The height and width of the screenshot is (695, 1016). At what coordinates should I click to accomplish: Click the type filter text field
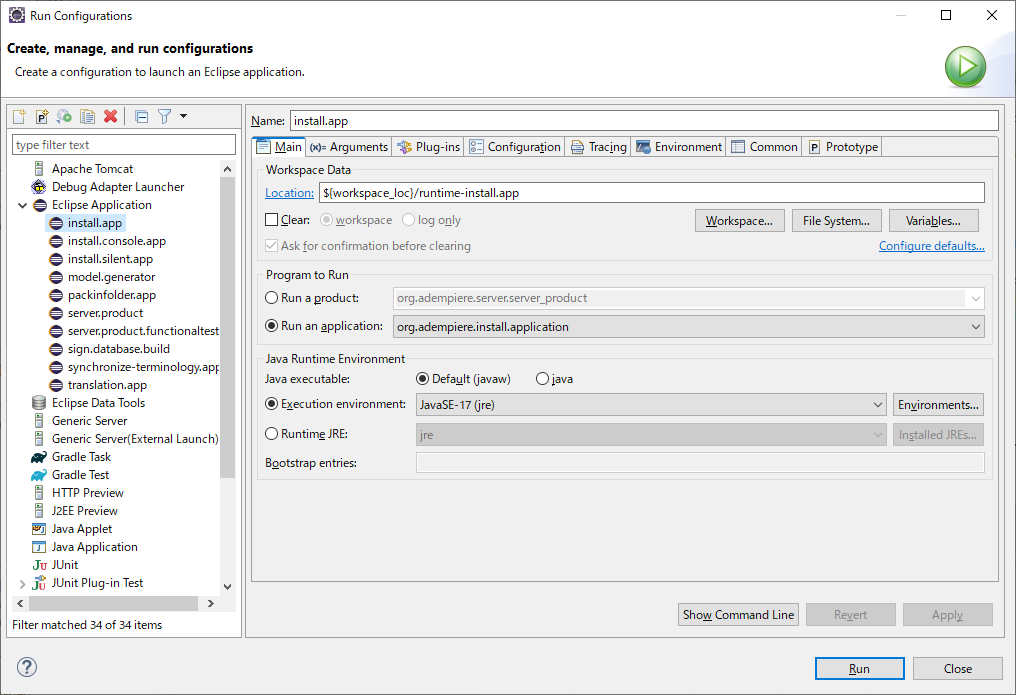coord(124,145)
